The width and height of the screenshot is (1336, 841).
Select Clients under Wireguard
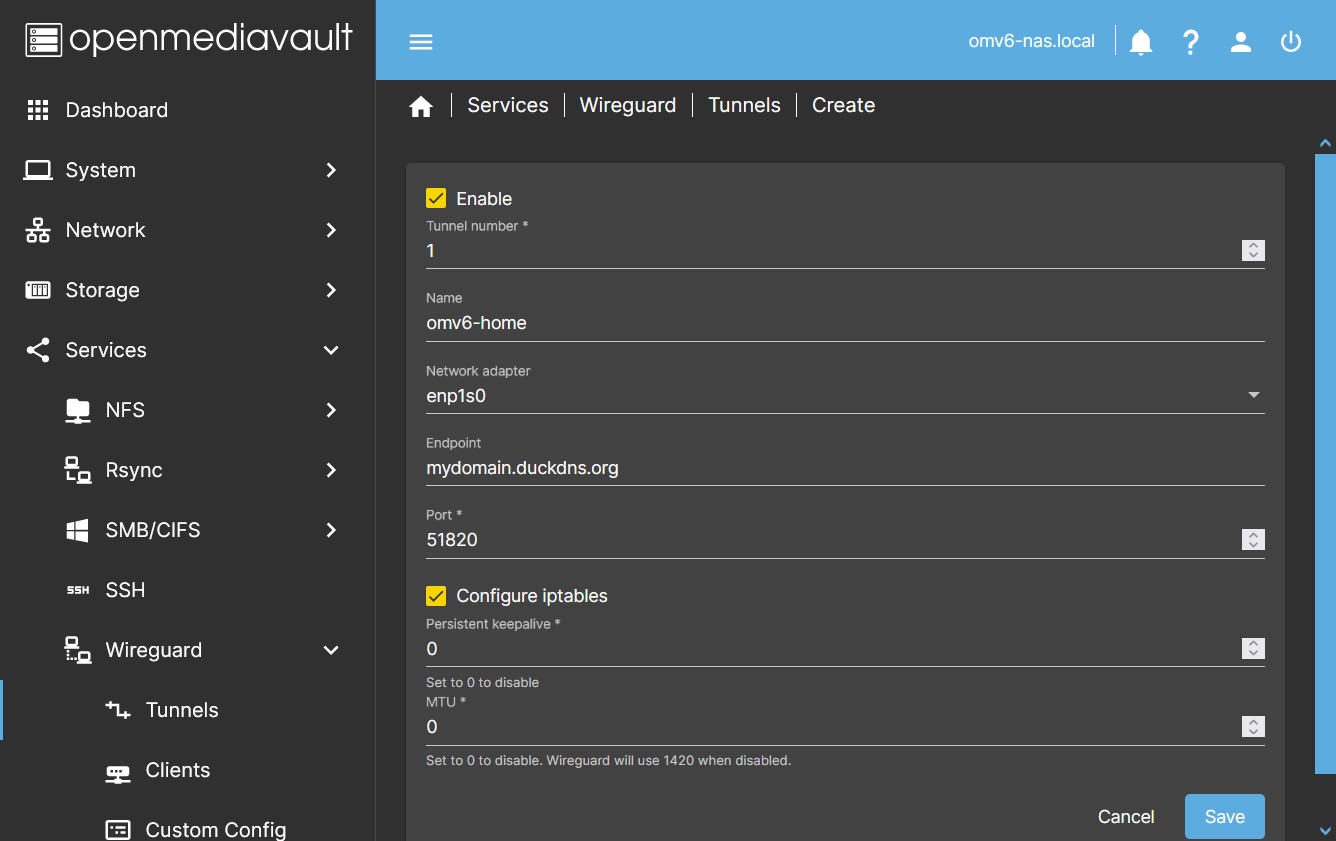pos(177,770)
